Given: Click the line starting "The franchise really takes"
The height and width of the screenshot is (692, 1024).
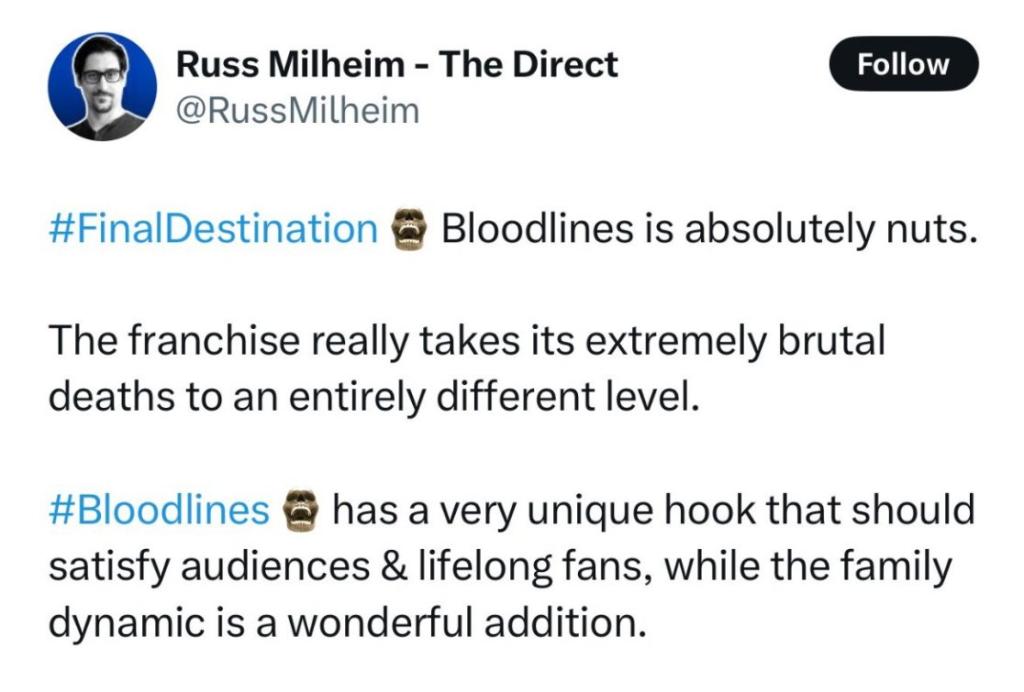Looking at the screenshot, I should [467, 341].
